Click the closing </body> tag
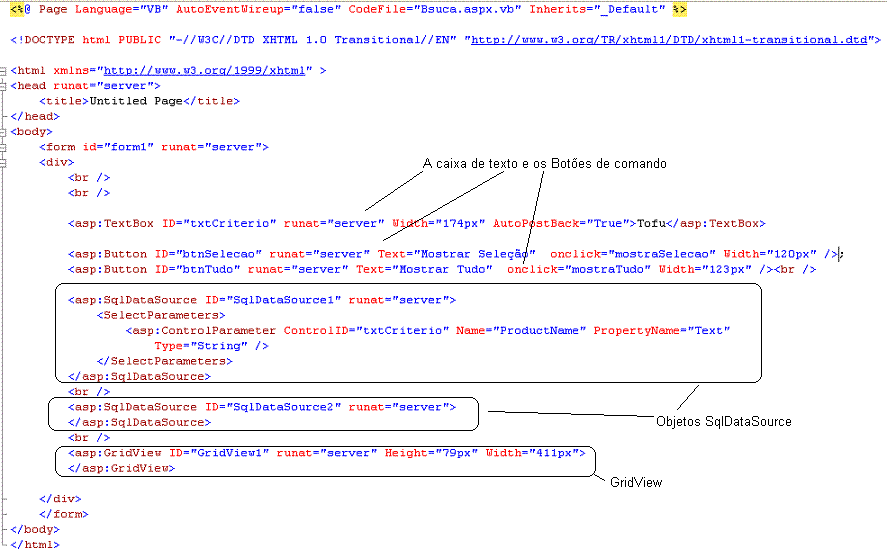887x558 pixels. (x=35, y=529)
